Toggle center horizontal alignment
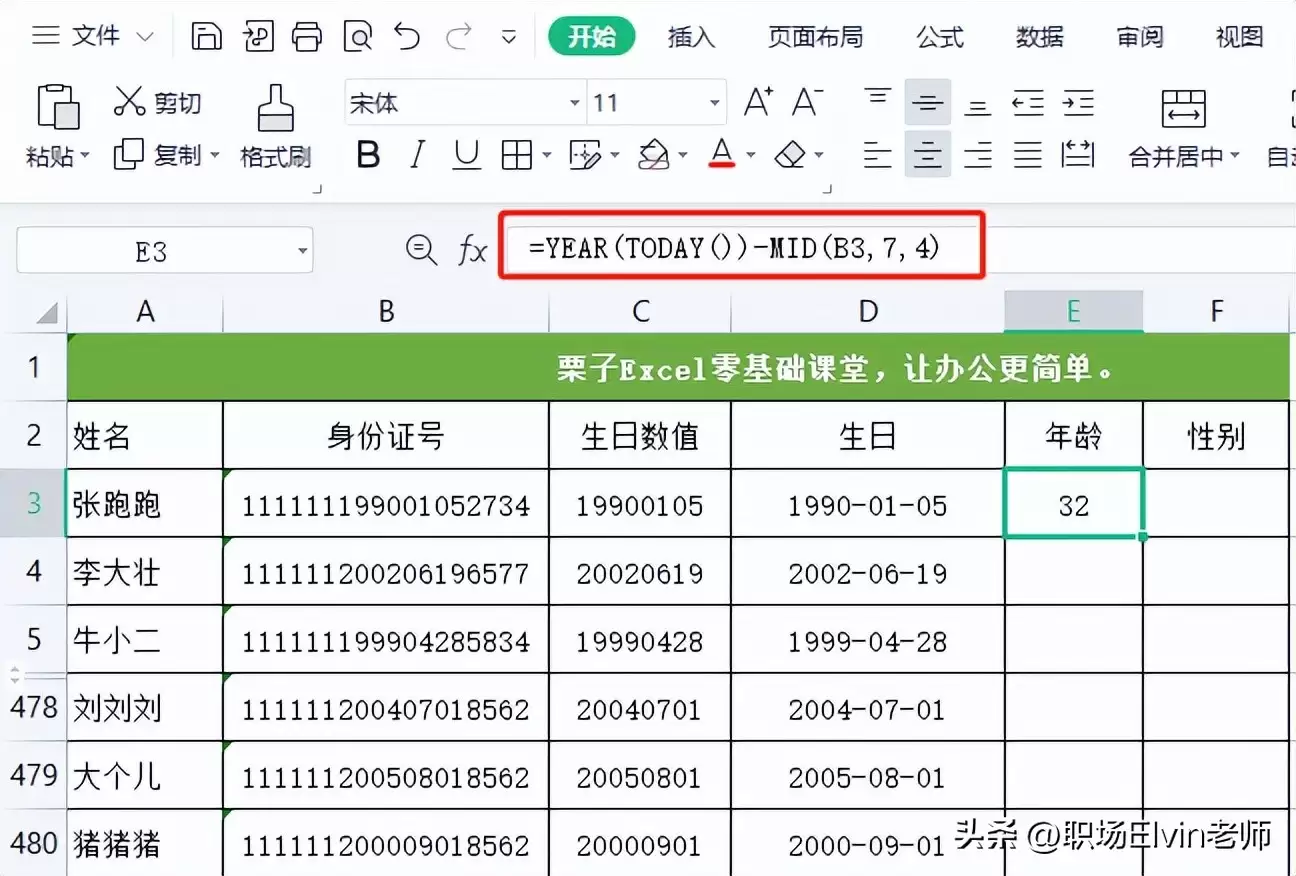Screen dimensions: 1296x876 pos(927,155)
